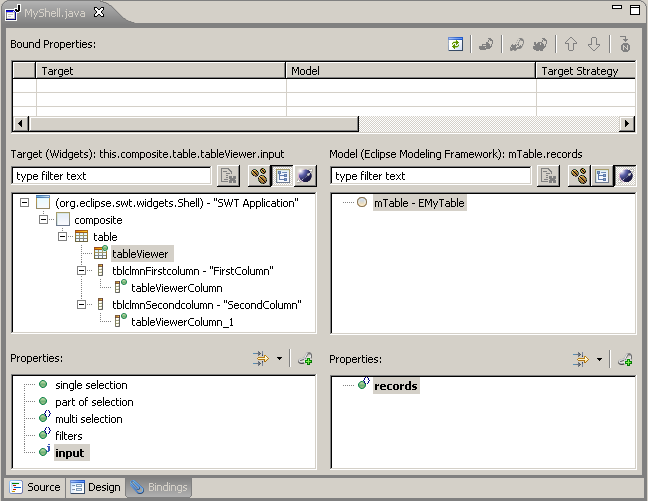
Task: Toggle bound-only filter in Target panel
Action: 260,176
